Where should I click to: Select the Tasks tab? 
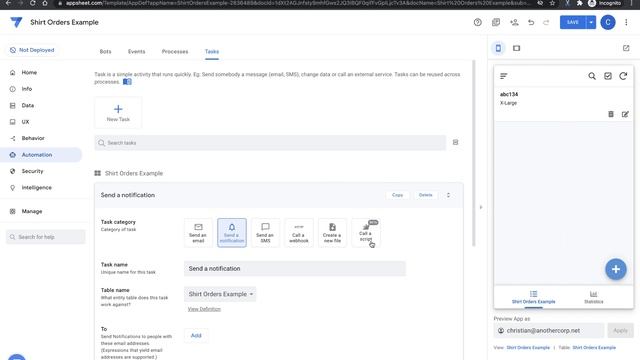(x=212, y=51)
